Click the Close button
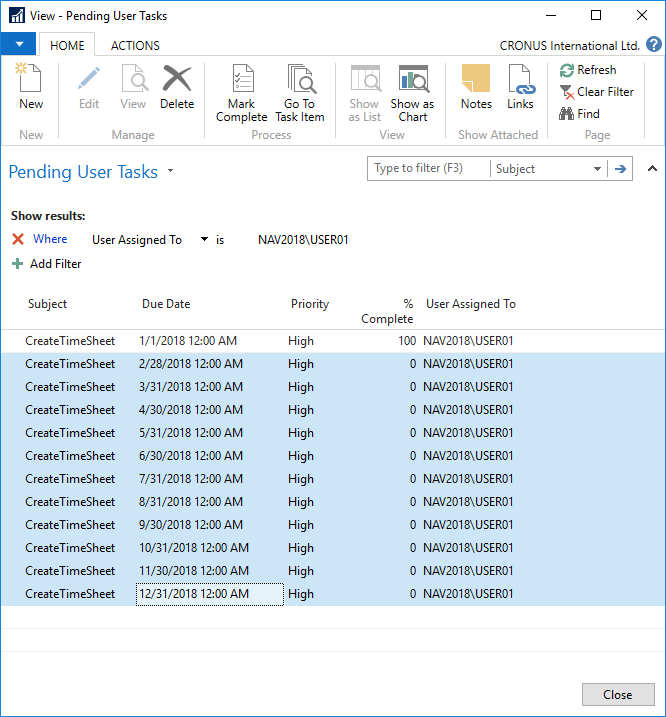 pos(618,695)
